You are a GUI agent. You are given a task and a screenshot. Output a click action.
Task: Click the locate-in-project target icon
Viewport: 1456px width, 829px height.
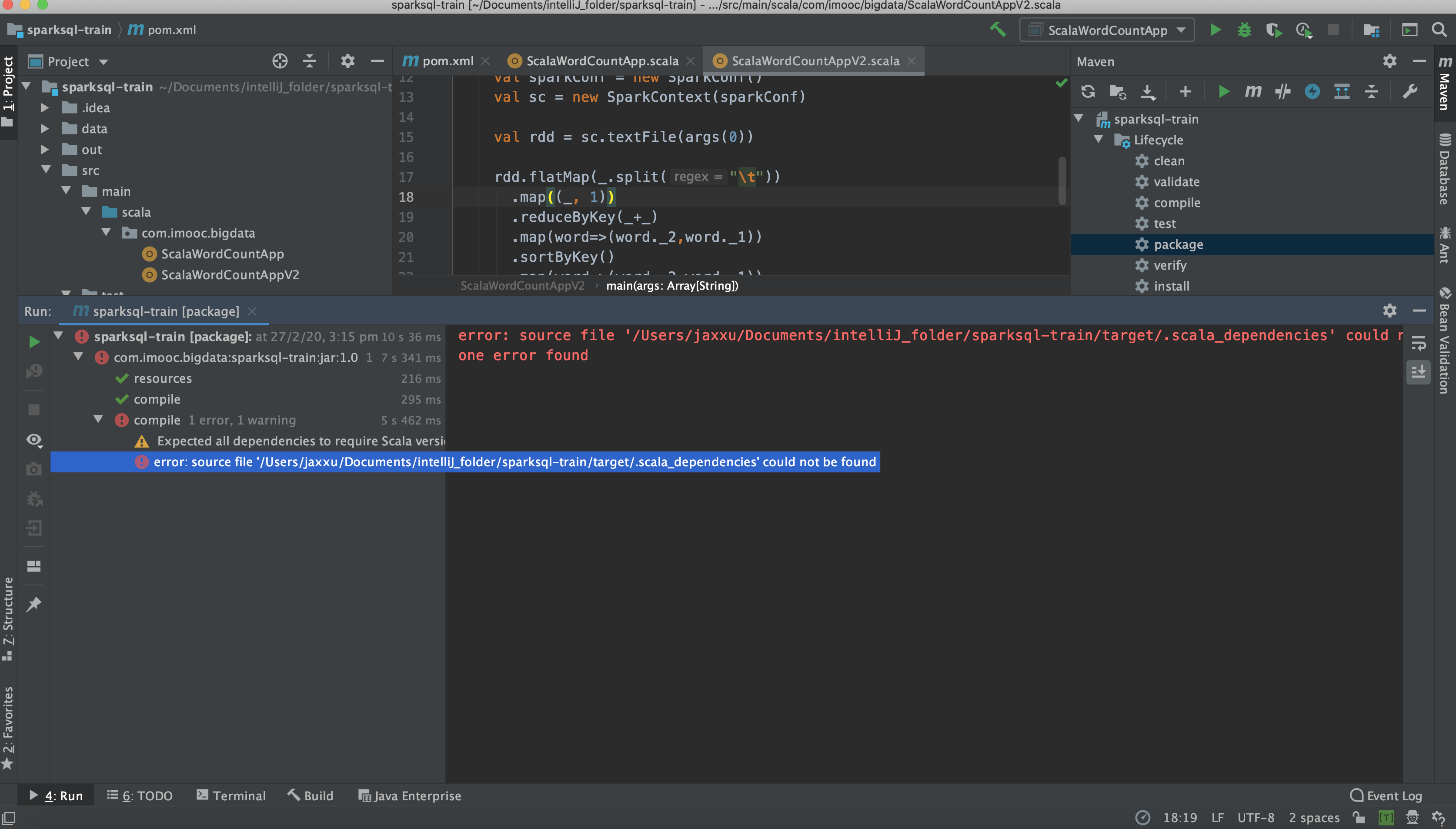point(280,61)
